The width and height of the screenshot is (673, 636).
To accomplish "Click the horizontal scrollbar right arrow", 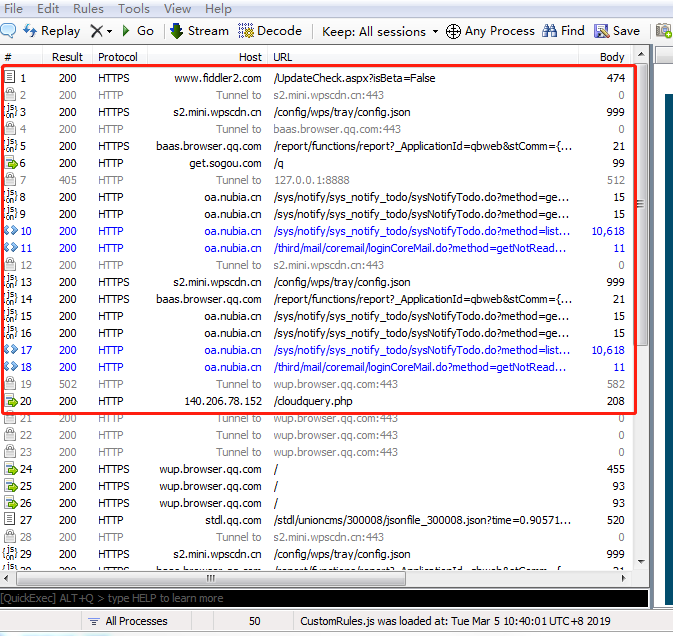I will (624, 578).
